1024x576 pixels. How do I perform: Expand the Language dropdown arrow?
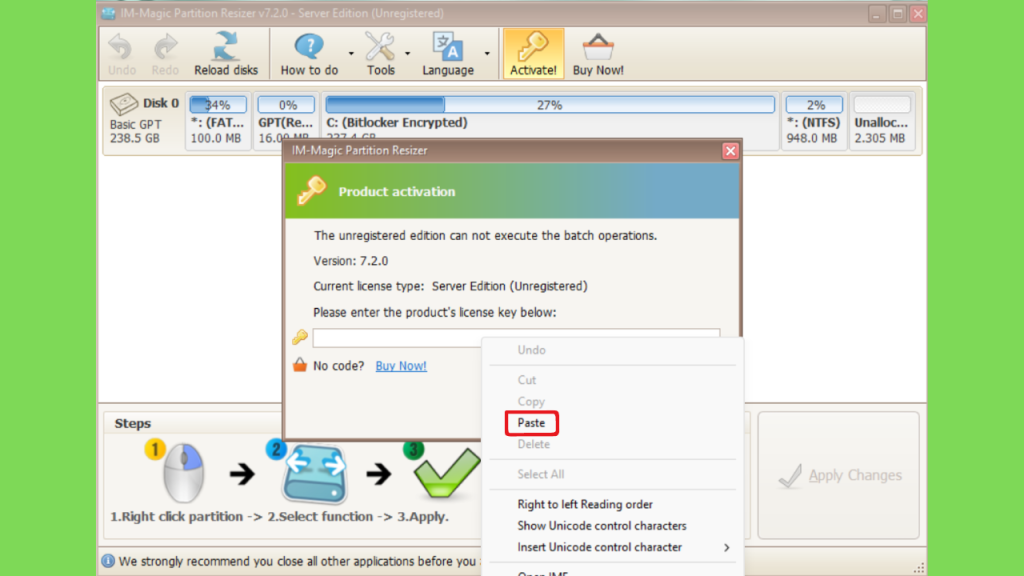point(487,54)
